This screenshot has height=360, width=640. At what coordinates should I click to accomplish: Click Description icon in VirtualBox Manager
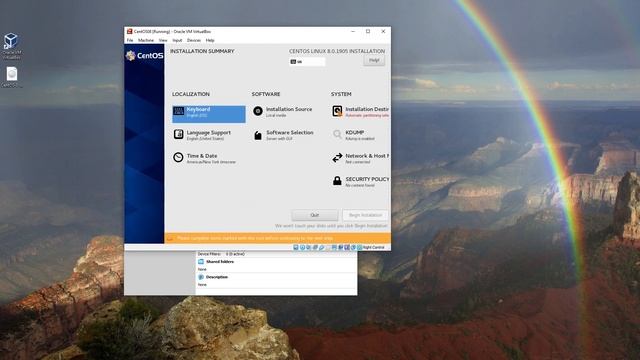coord(201,277)
